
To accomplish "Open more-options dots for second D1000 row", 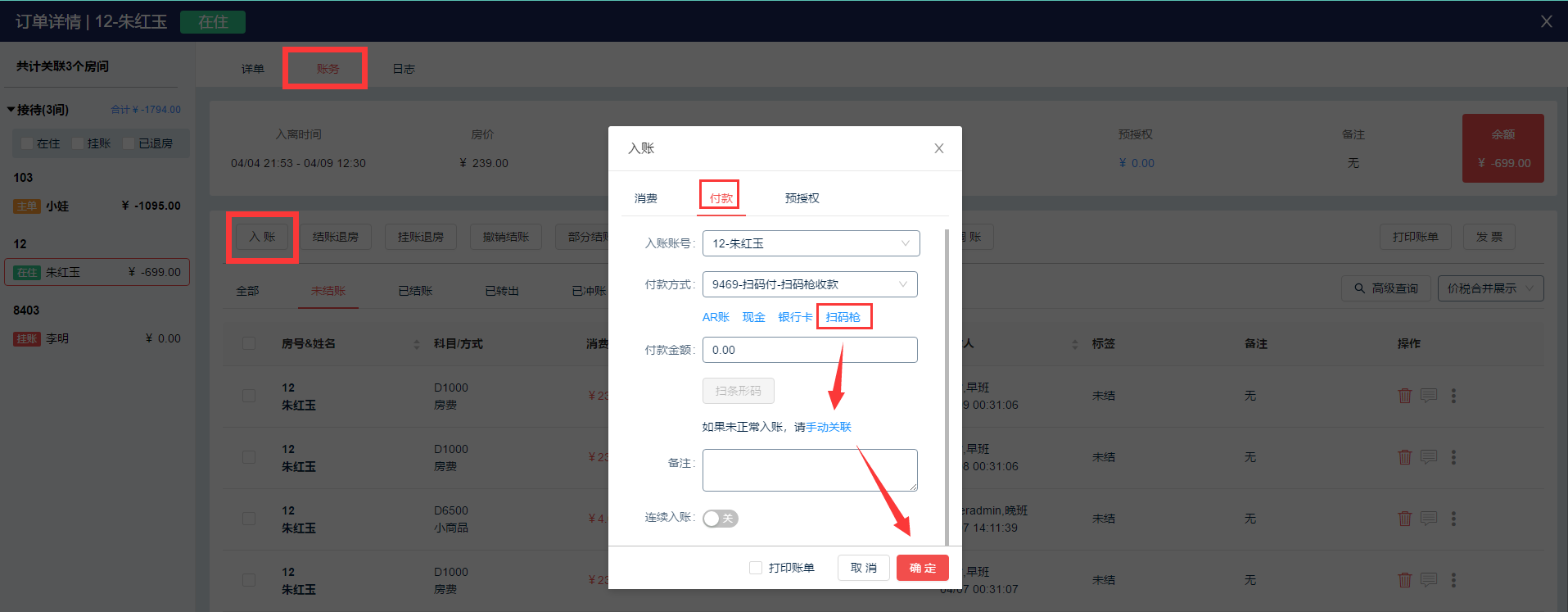I will point(1453,457).
